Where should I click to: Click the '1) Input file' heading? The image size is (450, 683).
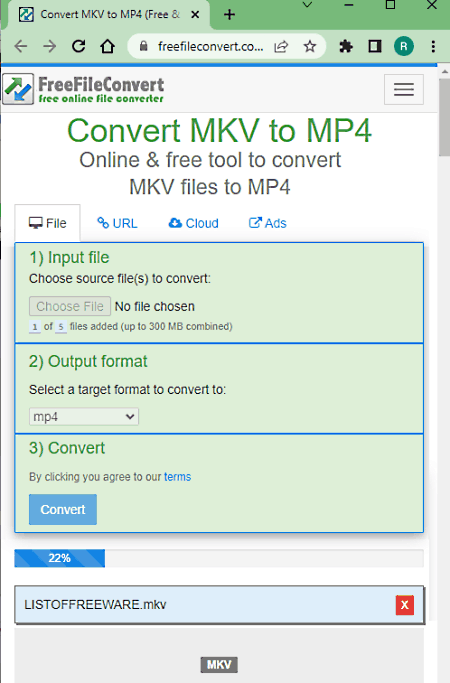click(x=69, y=257)
